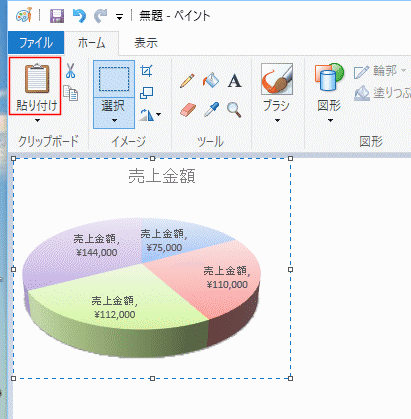Choose the Fill with color bucket
Viewport: 411px width, 419px height.
211,81
